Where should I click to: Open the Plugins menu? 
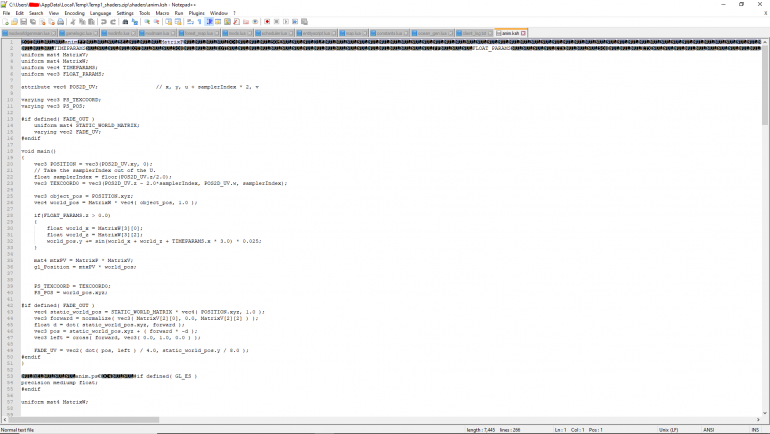coord(196,13)
